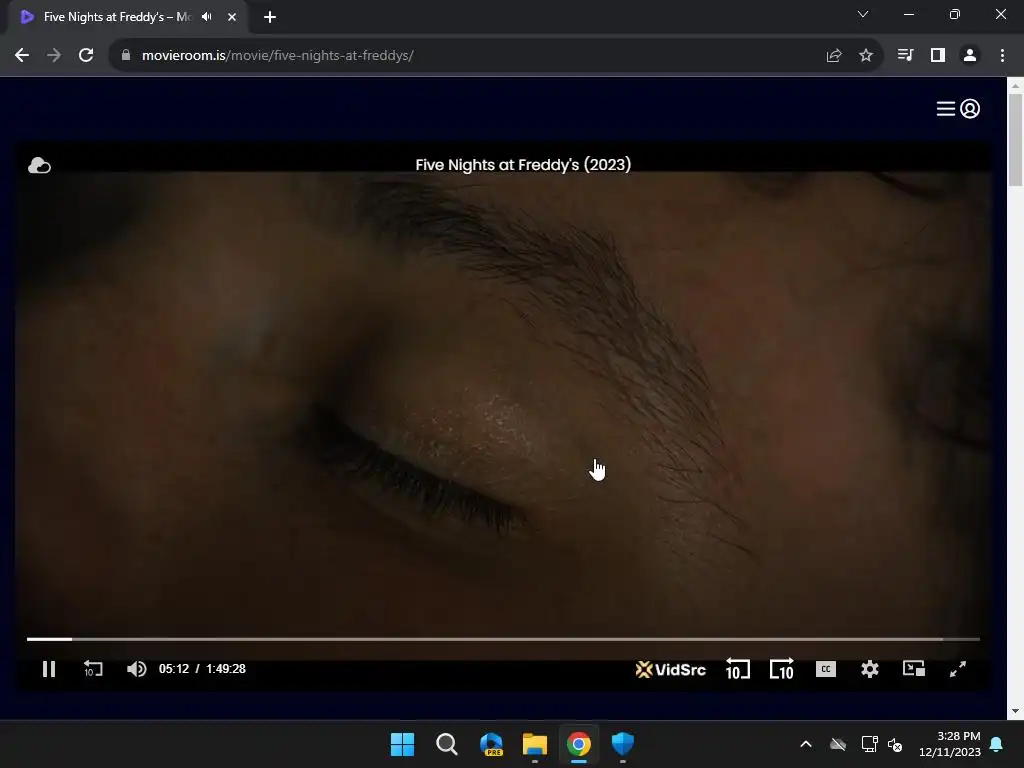Click the scrollbar down arrow

(1015, 711)
